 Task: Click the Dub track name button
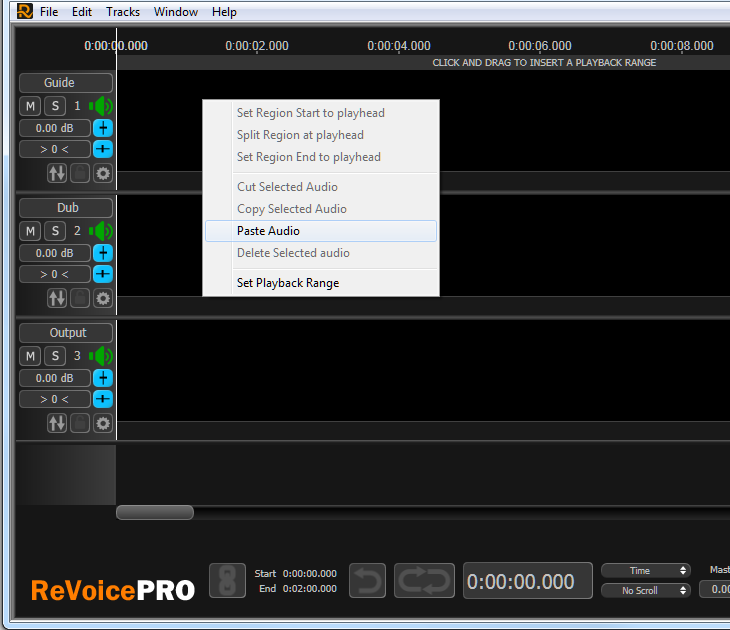coord(66,208)
